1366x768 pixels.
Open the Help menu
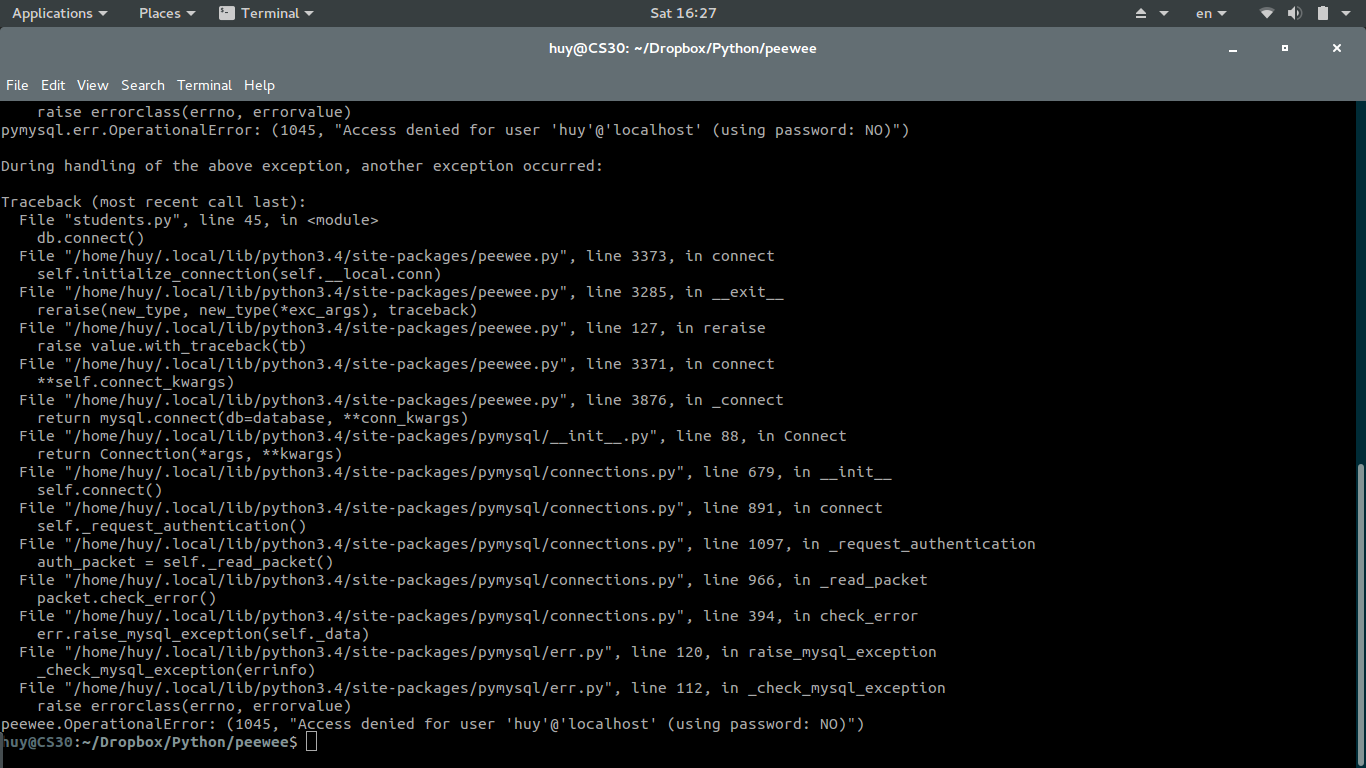click(259, 85)
